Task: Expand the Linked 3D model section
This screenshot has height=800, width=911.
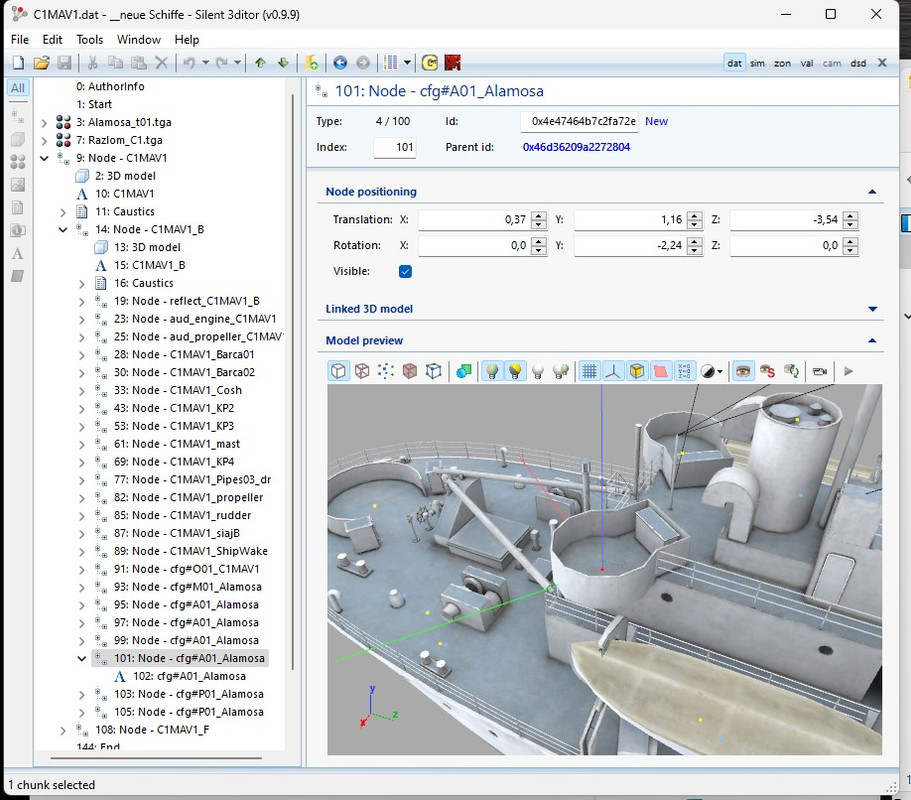Action: pyautogui.click(x=872, y=309)
